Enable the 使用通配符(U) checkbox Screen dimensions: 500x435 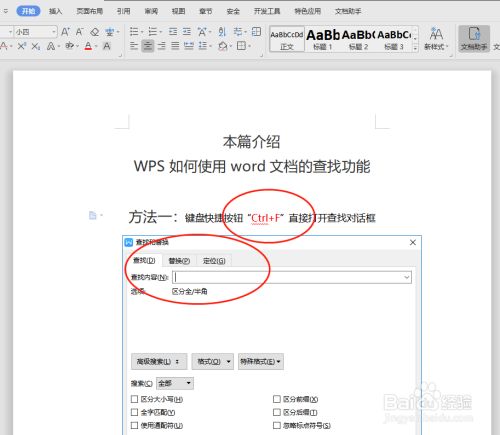tap(134, 426)
